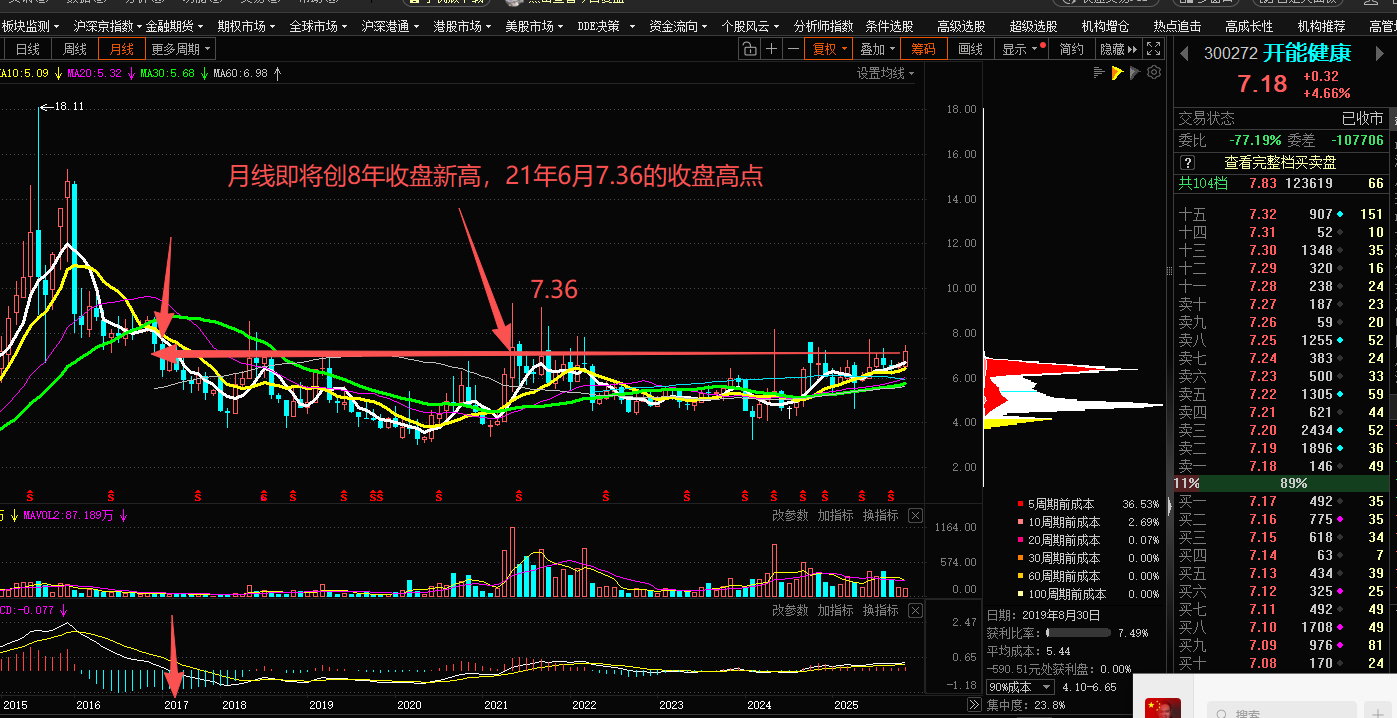The width and height of the screenshot is (1397, 718).
Task: Open chip distribution settings gear
Action: [x=1154, y=72]
